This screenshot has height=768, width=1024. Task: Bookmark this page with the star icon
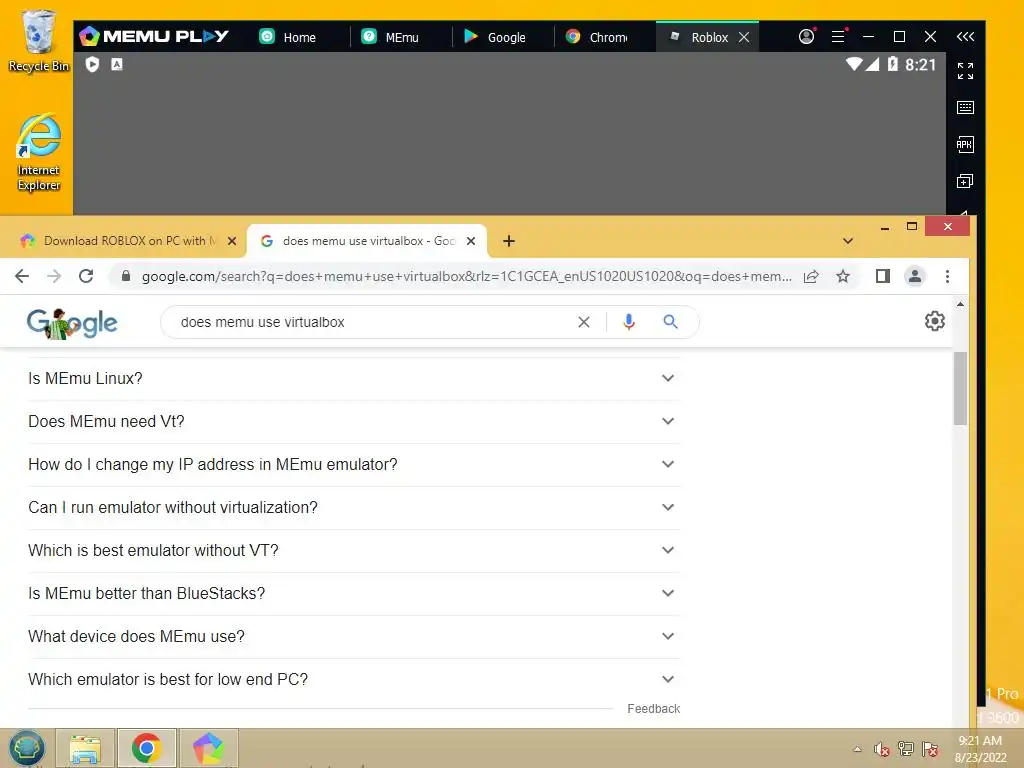point(843,276)
